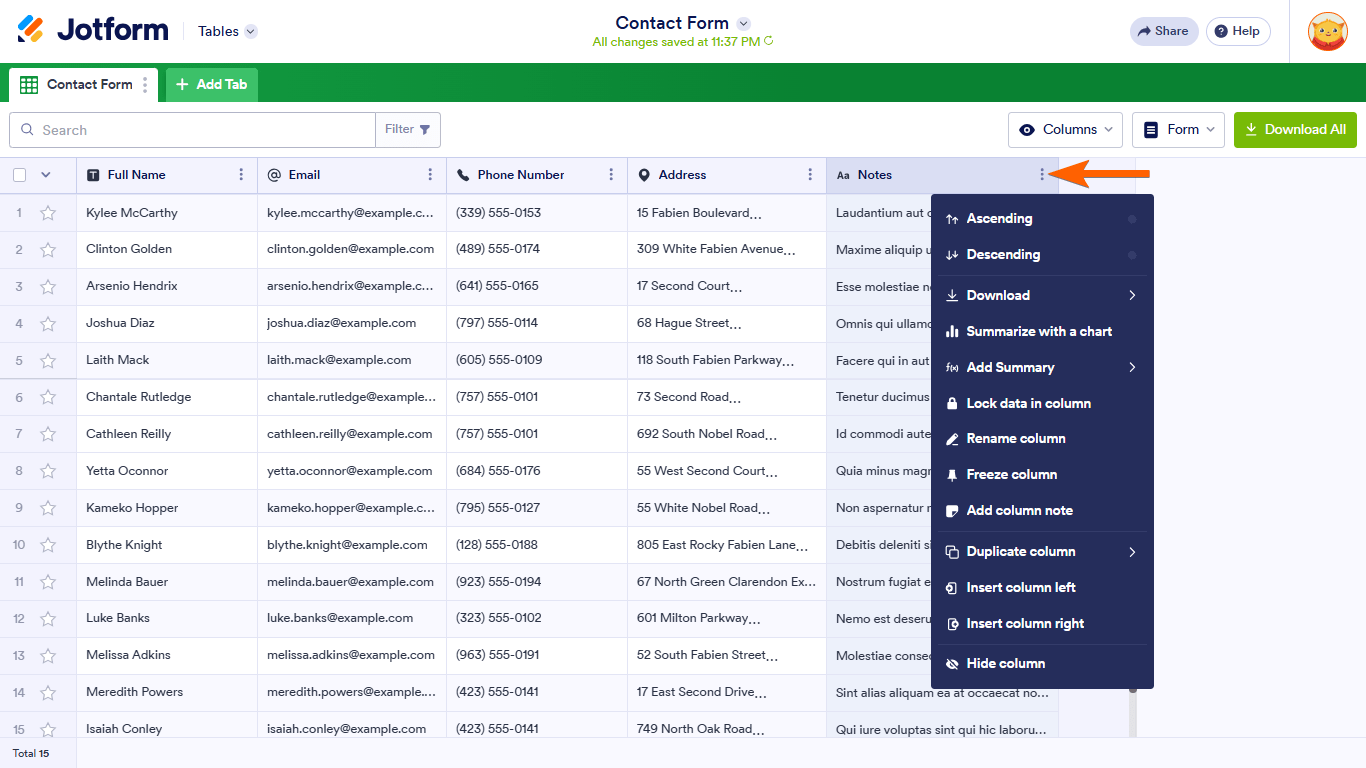Viewport: 1366px width, 768px height.
Task: Expand the Form view dropdown
Action: pos(1177,130)
